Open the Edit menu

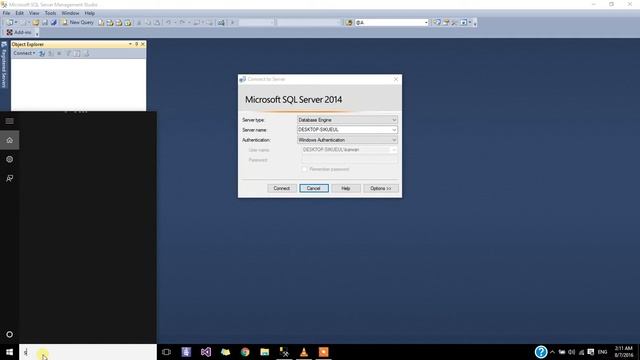20,13
